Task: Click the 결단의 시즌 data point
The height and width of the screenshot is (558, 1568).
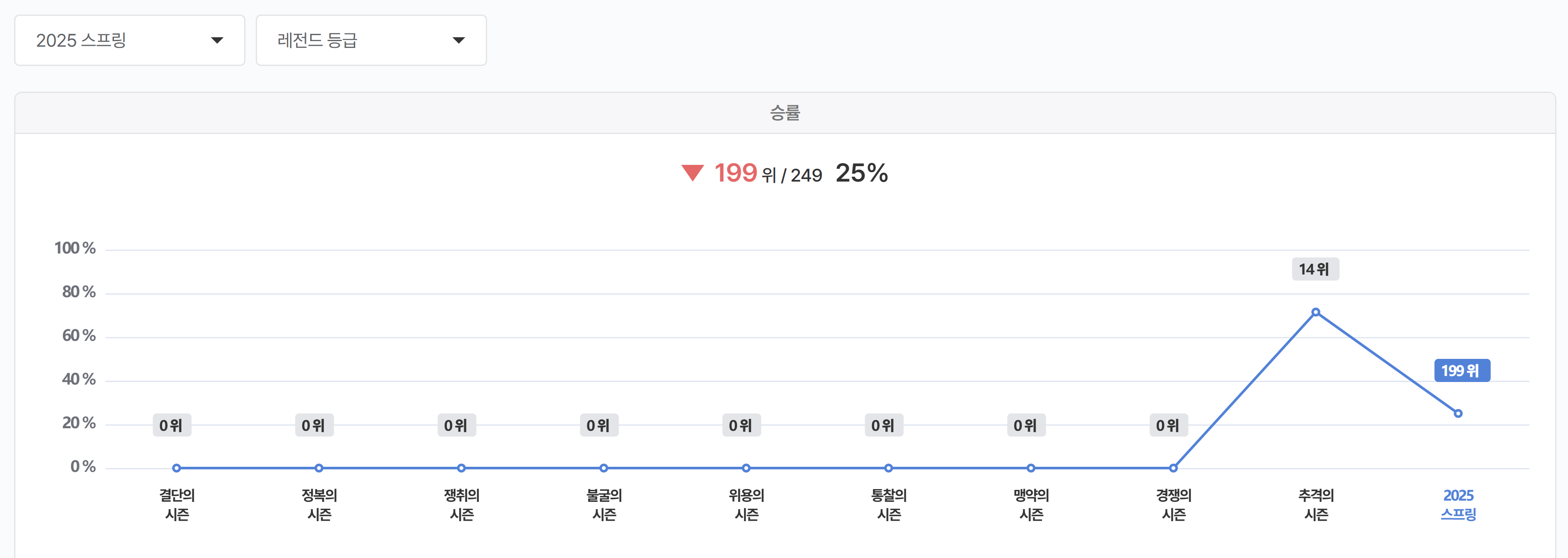Action: (177, 468)
